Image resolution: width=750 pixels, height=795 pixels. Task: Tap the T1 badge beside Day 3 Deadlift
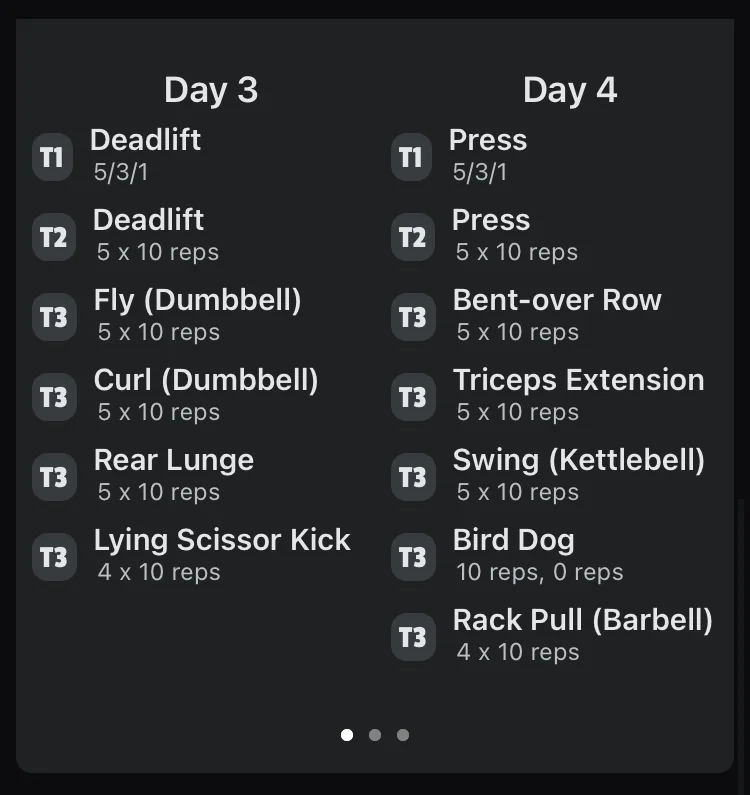tap(52, 158)
